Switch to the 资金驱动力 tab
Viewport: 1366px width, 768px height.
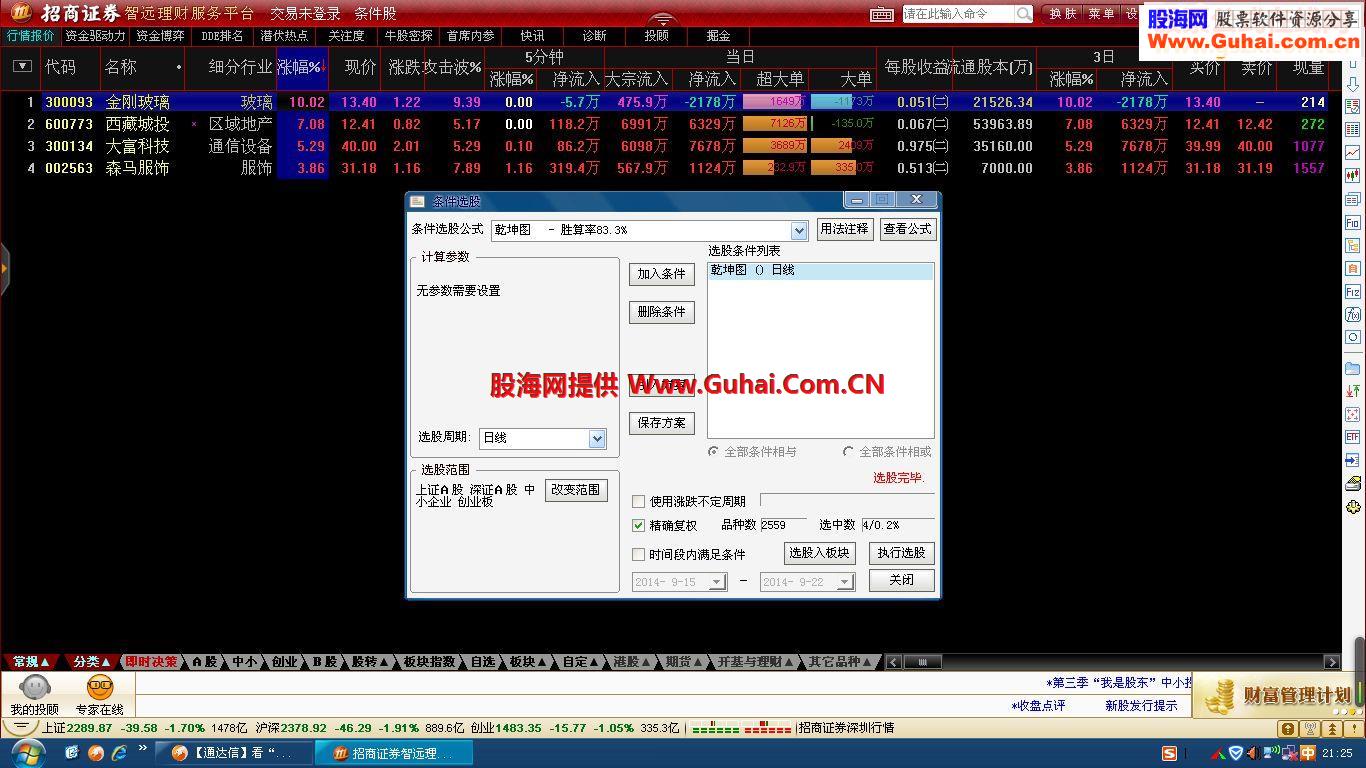(x=95, y=35)
